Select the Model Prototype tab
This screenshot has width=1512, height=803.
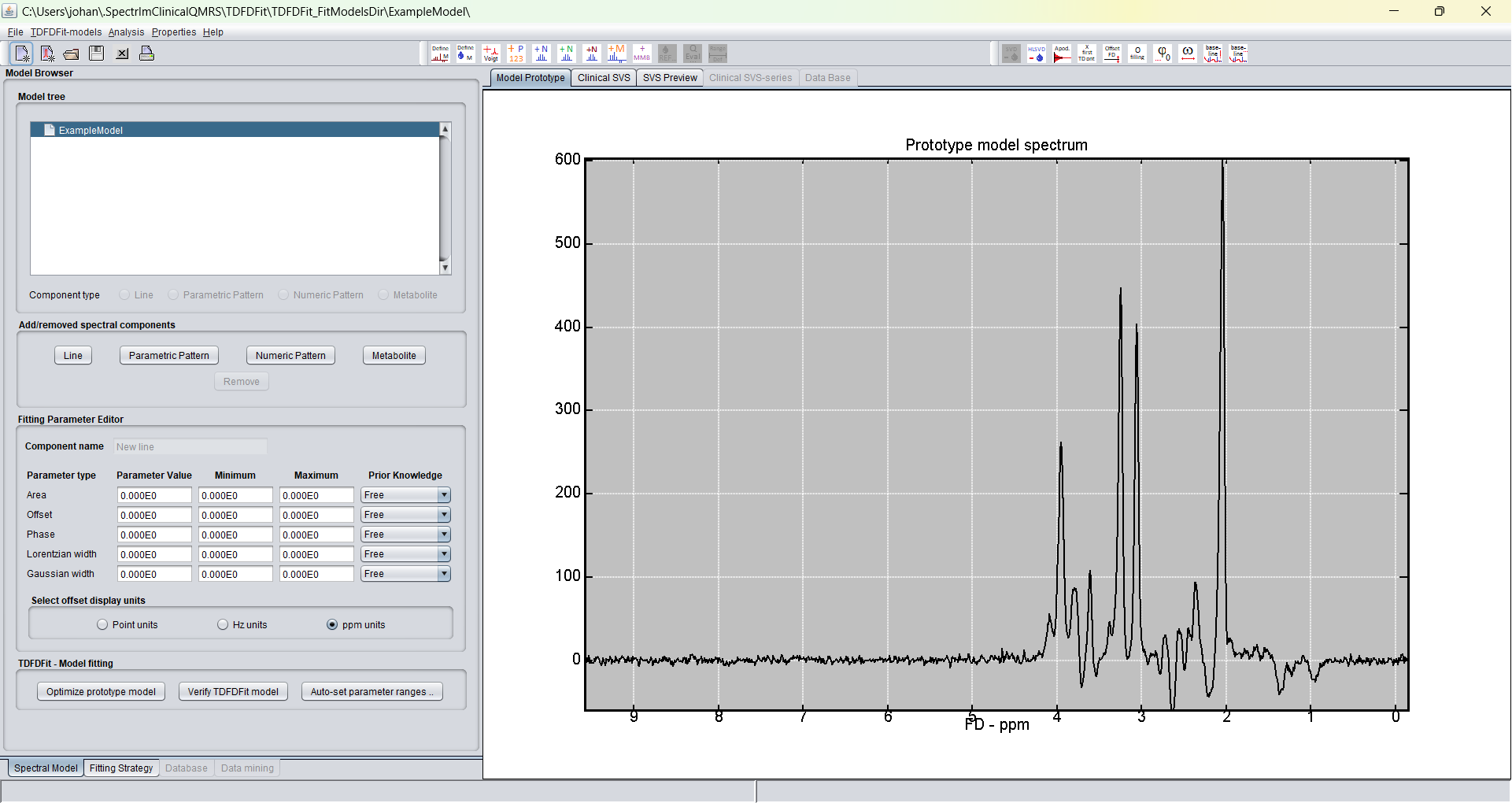(x=530, y=78)
